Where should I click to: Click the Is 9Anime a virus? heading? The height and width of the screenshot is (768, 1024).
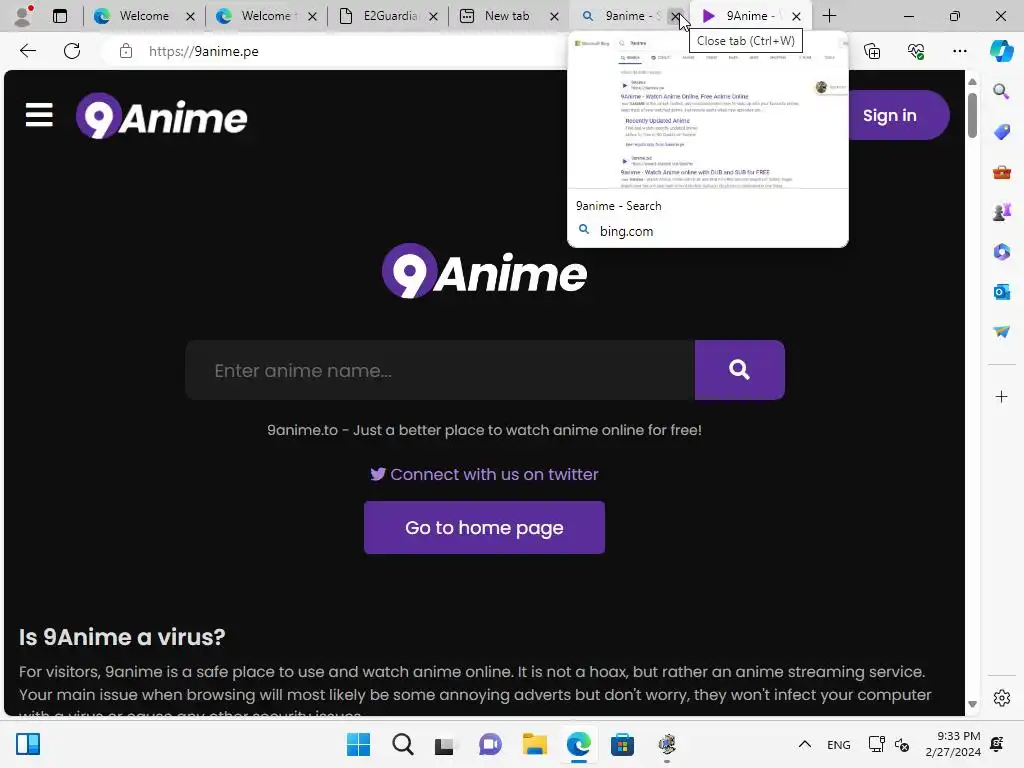(x=122, y=637)
